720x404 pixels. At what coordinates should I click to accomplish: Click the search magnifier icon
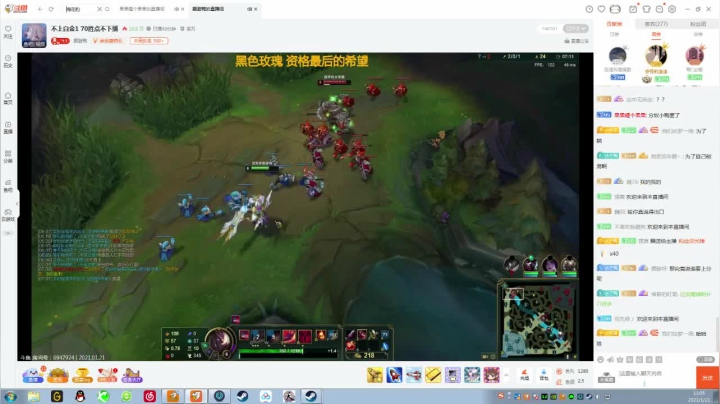click(107, 9)
